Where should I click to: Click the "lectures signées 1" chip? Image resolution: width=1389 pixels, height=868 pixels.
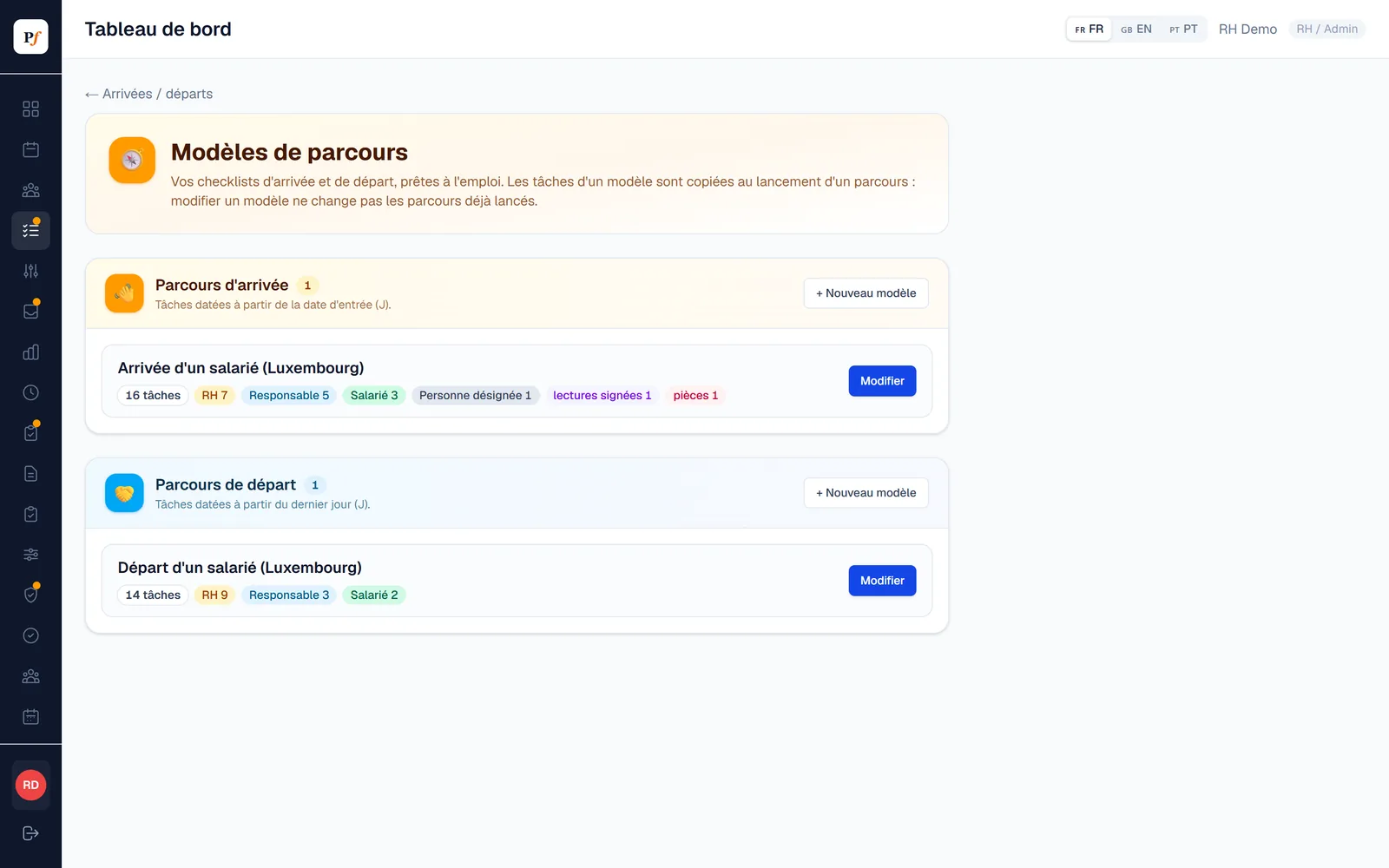pos(602,396)
